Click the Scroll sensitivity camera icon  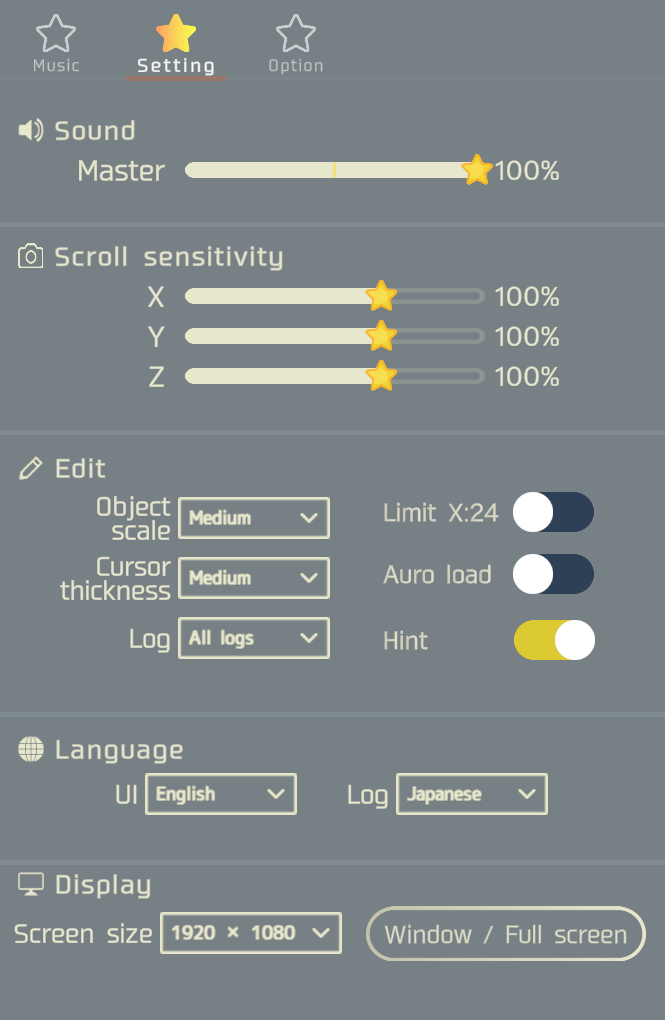[31, 256]
